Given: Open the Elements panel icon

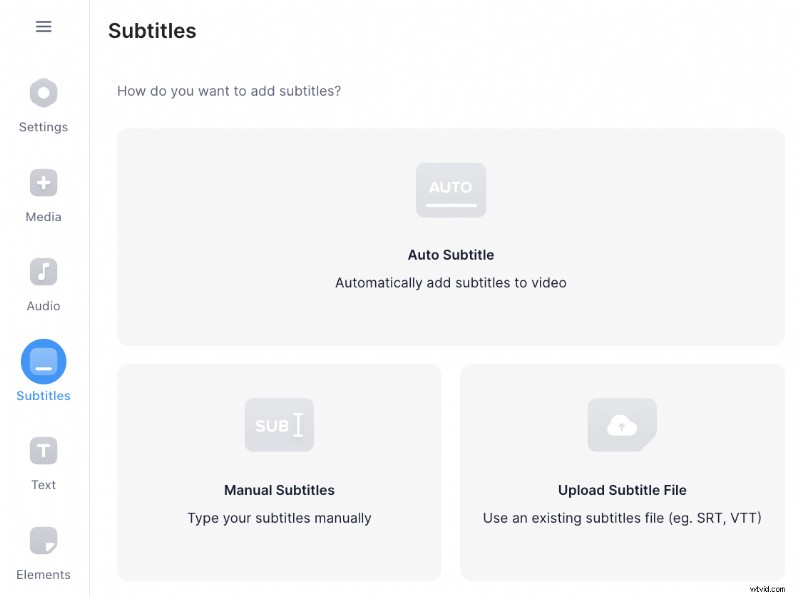Looking at the screenshot, I should pos(43,541).
